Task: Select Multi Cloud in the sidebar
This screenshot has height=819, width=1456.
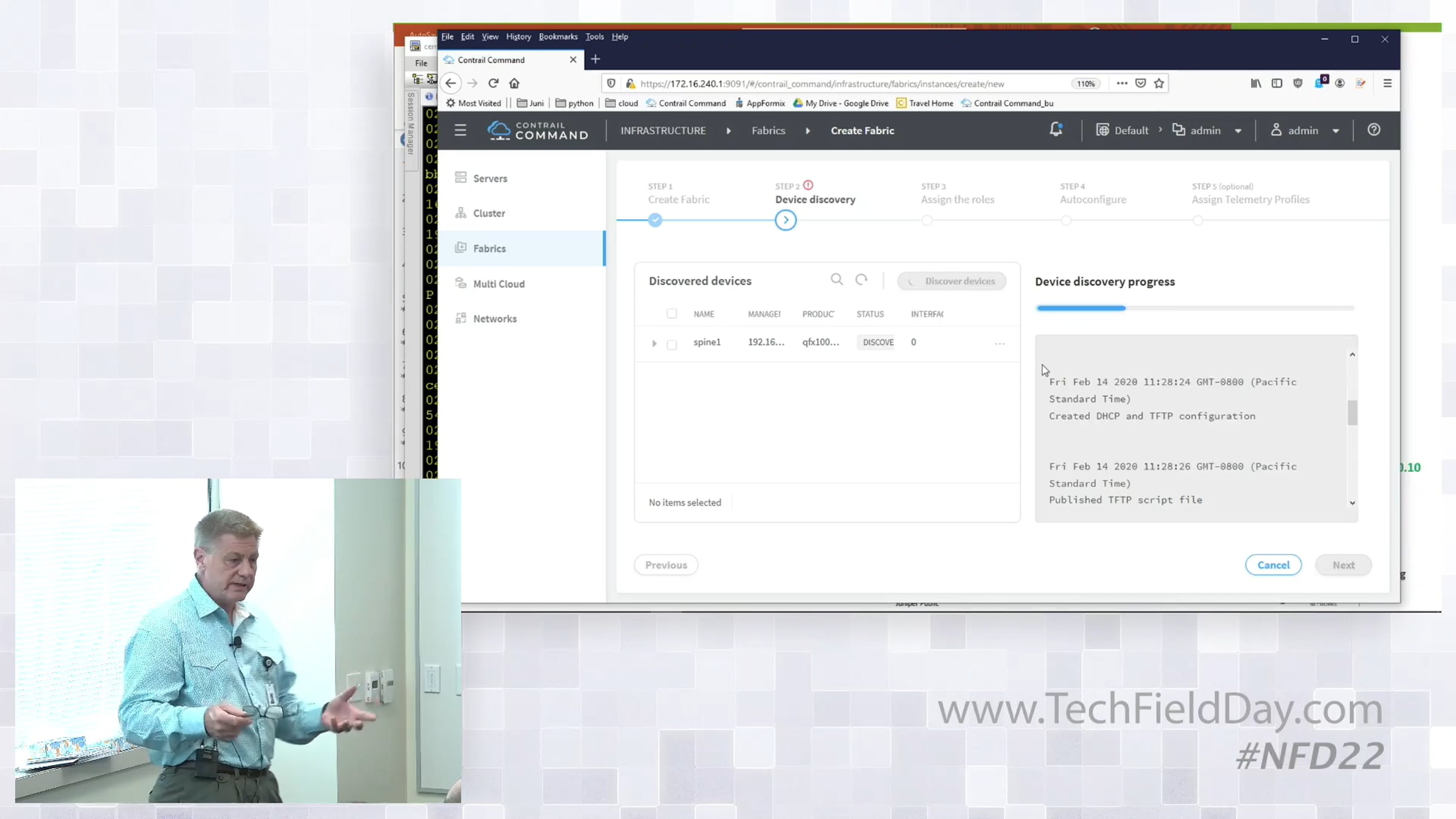Action: pyautogui.click(x=522, y=283)
